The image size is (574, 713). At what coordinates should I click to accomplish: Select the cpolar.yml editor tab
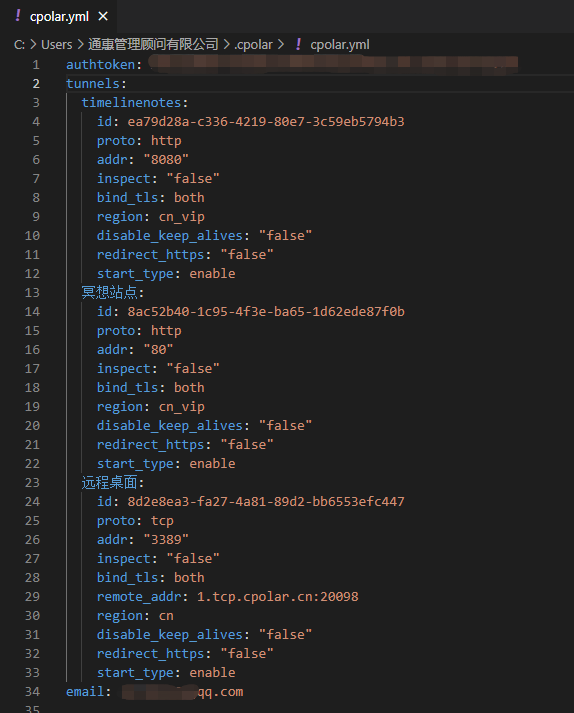tap(59, 16)
